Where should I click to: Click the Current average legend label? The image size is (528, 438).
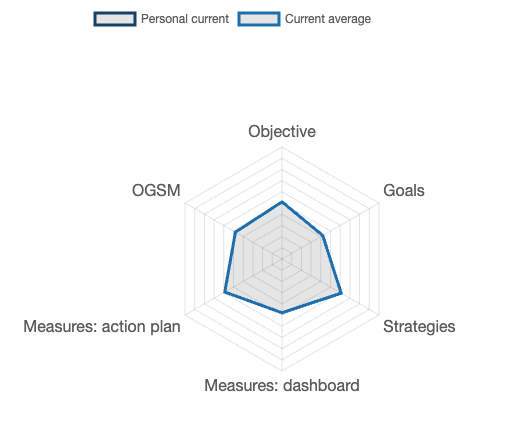pyautogui.click(x=328, y=19)
